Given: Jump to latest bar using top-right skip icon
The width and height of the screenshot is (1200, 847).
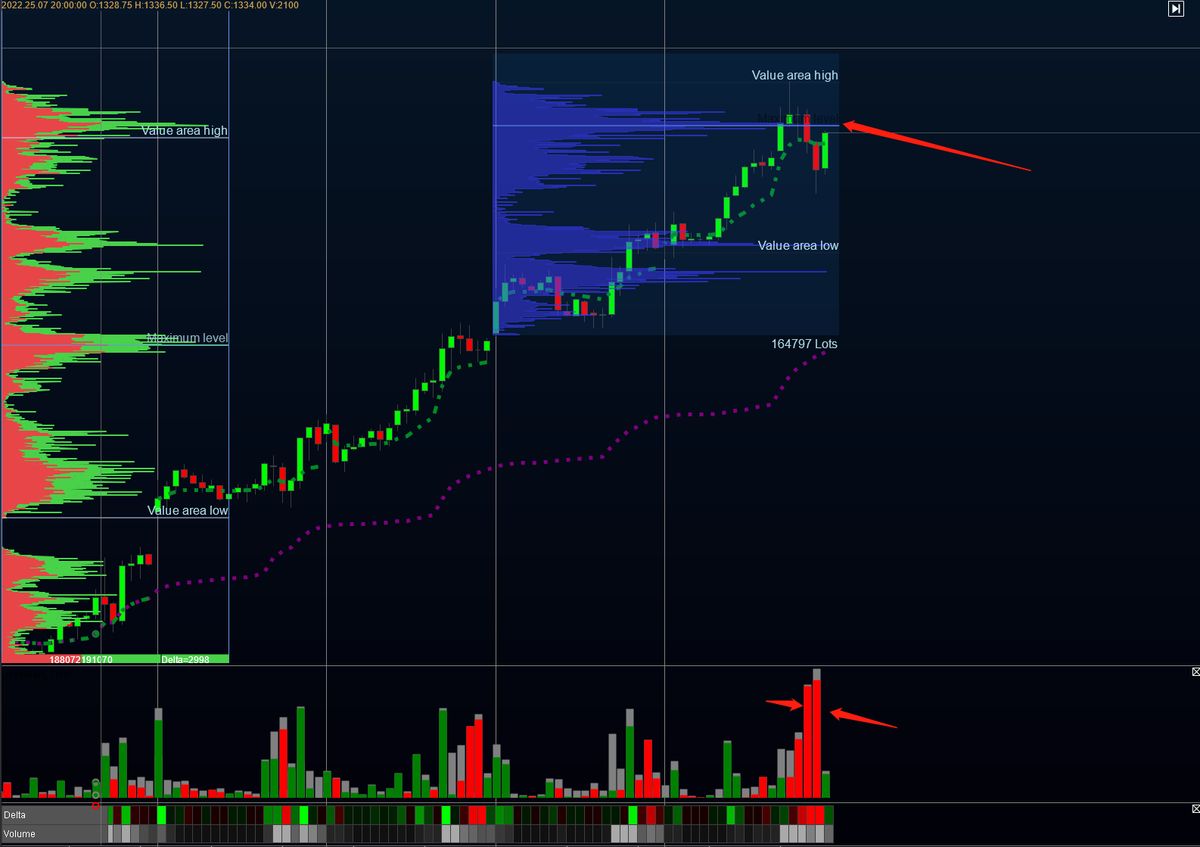Looking at the screenshot, I should (1176, 9).
